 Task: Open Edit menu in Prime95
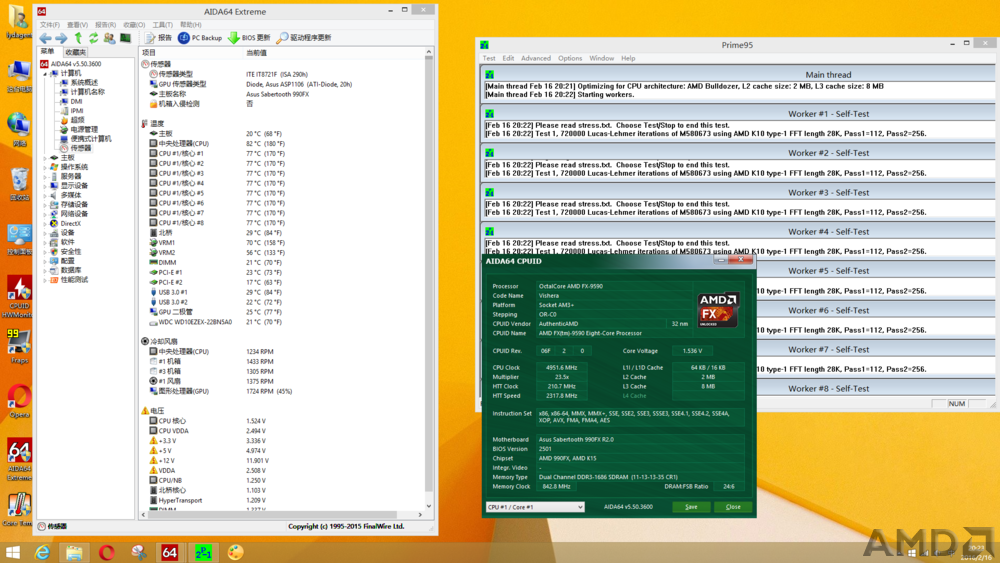point(508,58)
